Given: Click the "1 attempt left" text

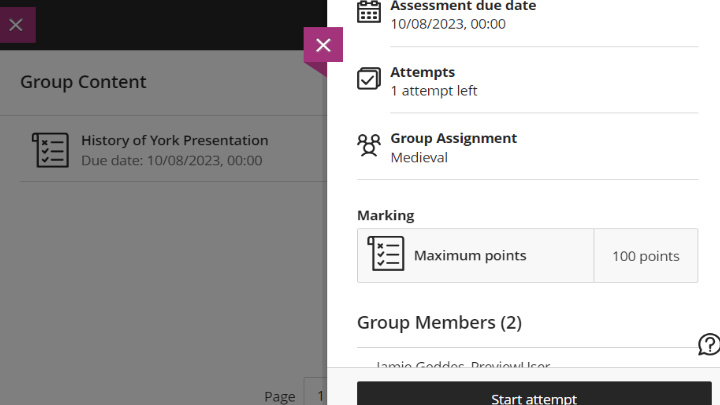Looking at the screenshot, I should 434,91.
